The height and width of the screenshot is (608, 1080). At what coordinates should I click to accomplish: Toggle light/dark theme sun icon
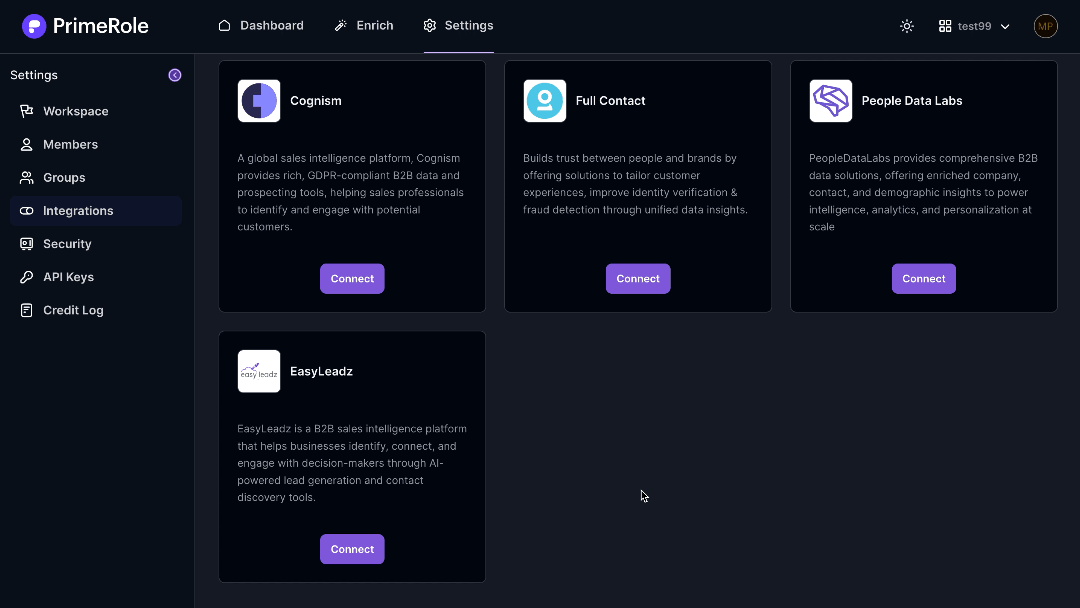[907, 26]
